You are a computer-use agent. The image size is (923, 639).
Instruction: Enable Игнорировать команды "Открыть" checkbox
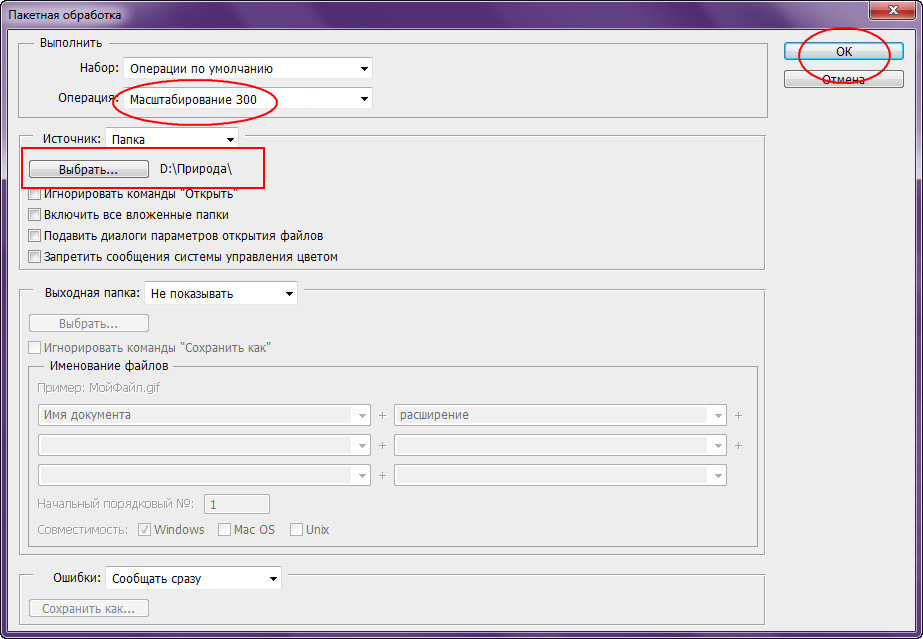click(35, 194)
